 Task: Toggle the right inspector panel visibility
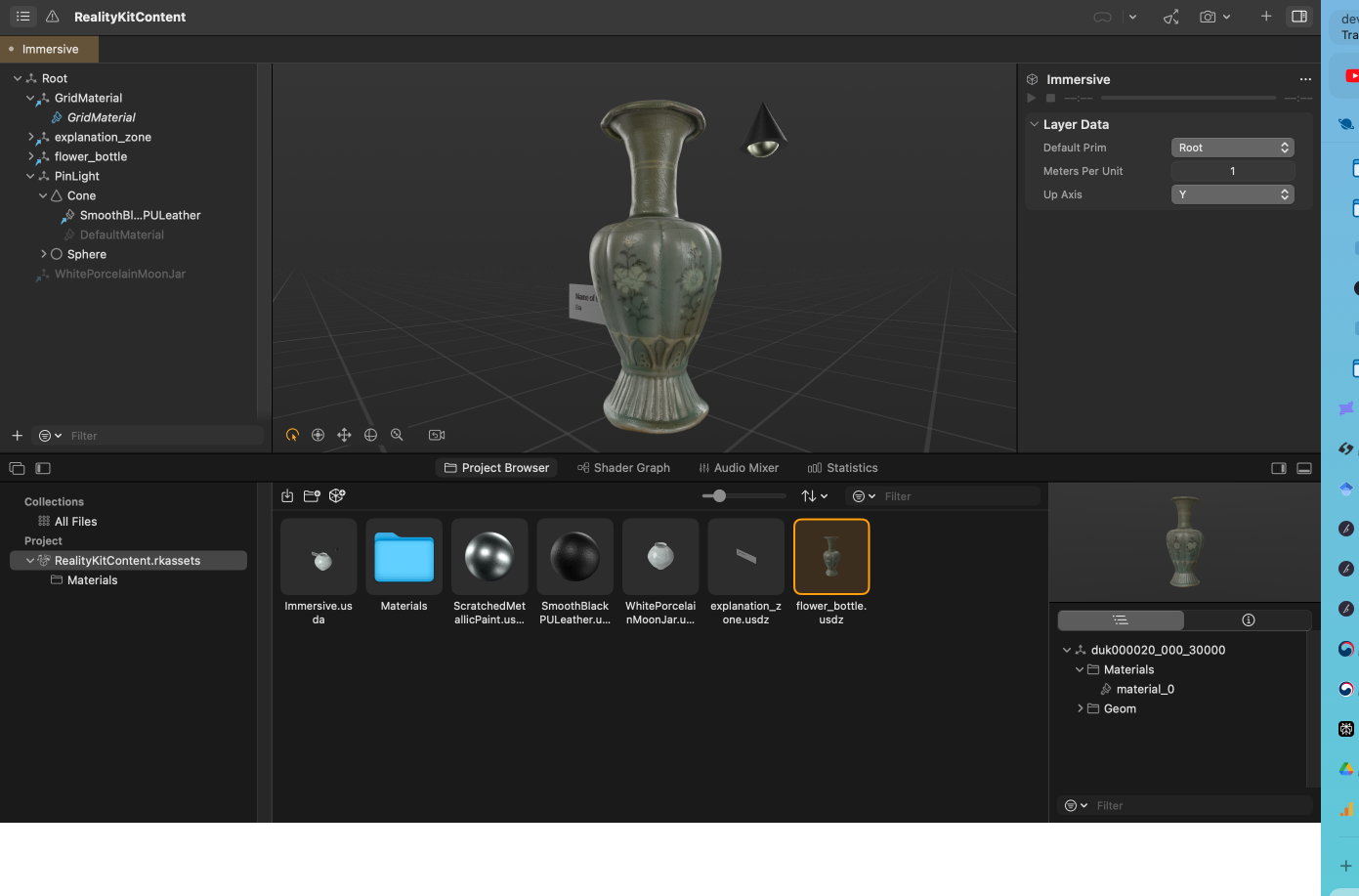(1298, 17)
